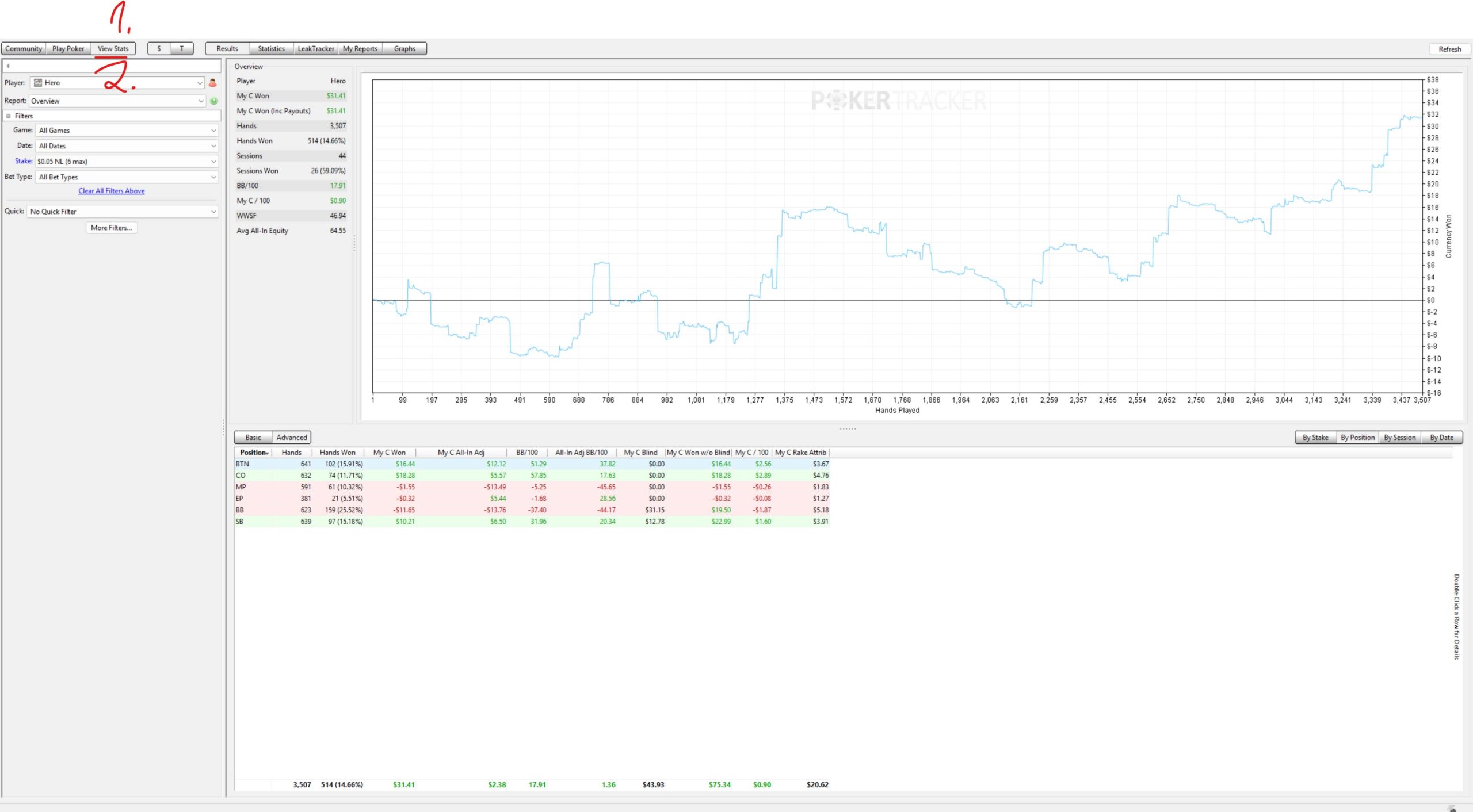Click the My C Won (Inc Payouts) stat
This screenshot has width=1473, height=812.
click(x=291, y=111)
